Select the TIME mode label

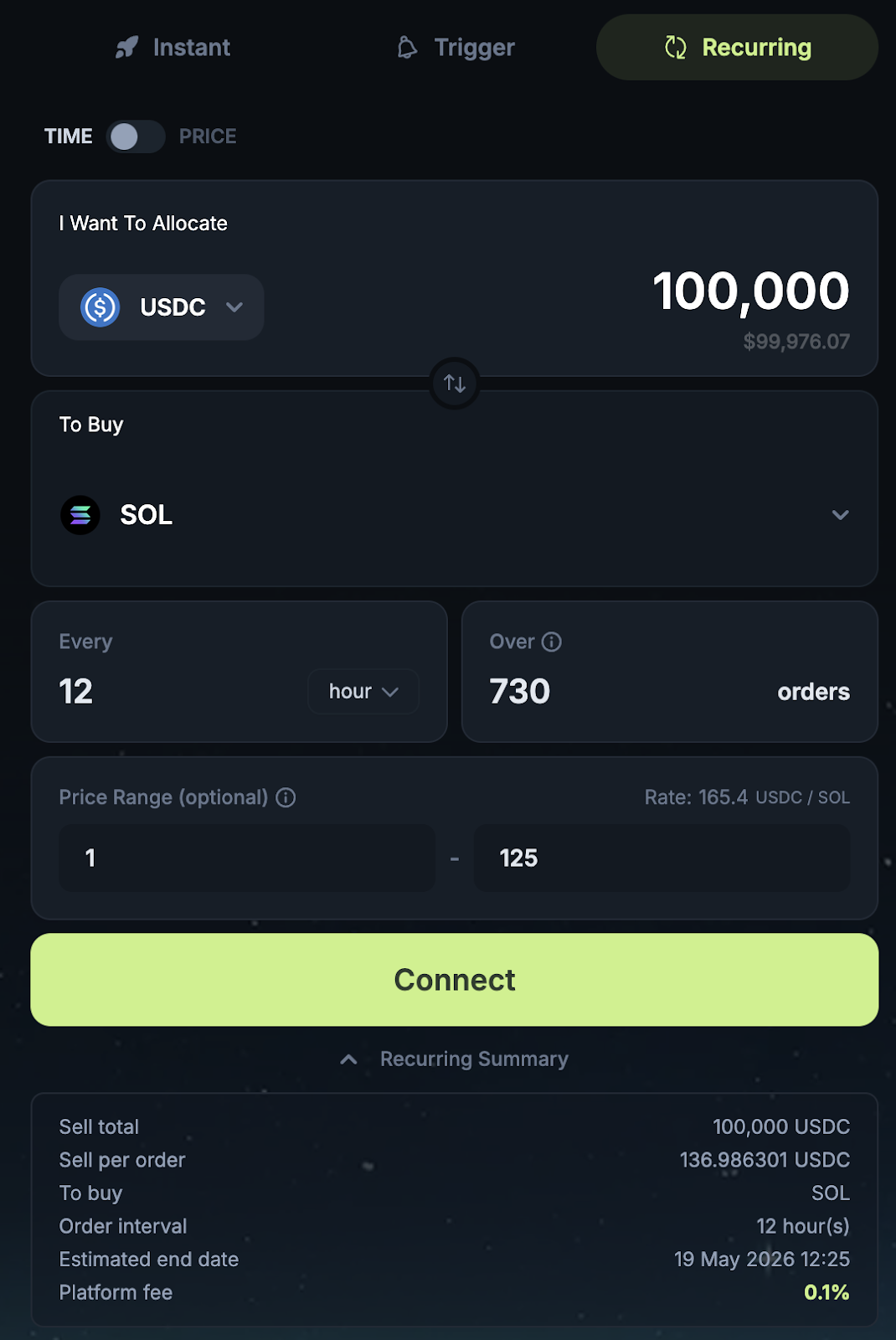[69, 137]
